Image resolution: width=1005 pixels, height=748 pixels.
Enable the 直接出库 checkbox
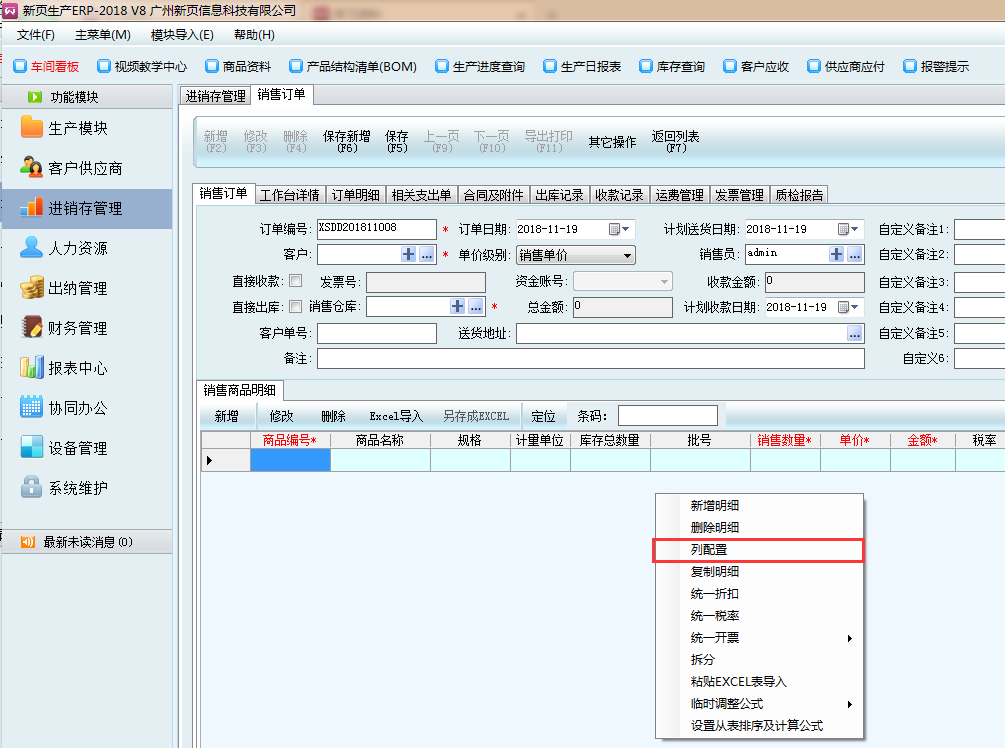295,307
